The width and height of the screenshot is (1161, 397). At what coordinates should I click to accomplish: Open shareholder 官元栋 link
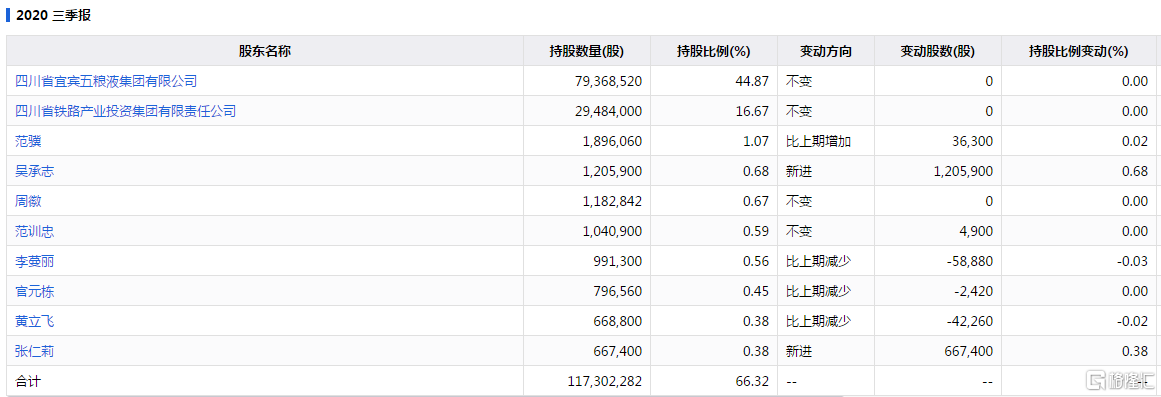click(x=34, y=291)
